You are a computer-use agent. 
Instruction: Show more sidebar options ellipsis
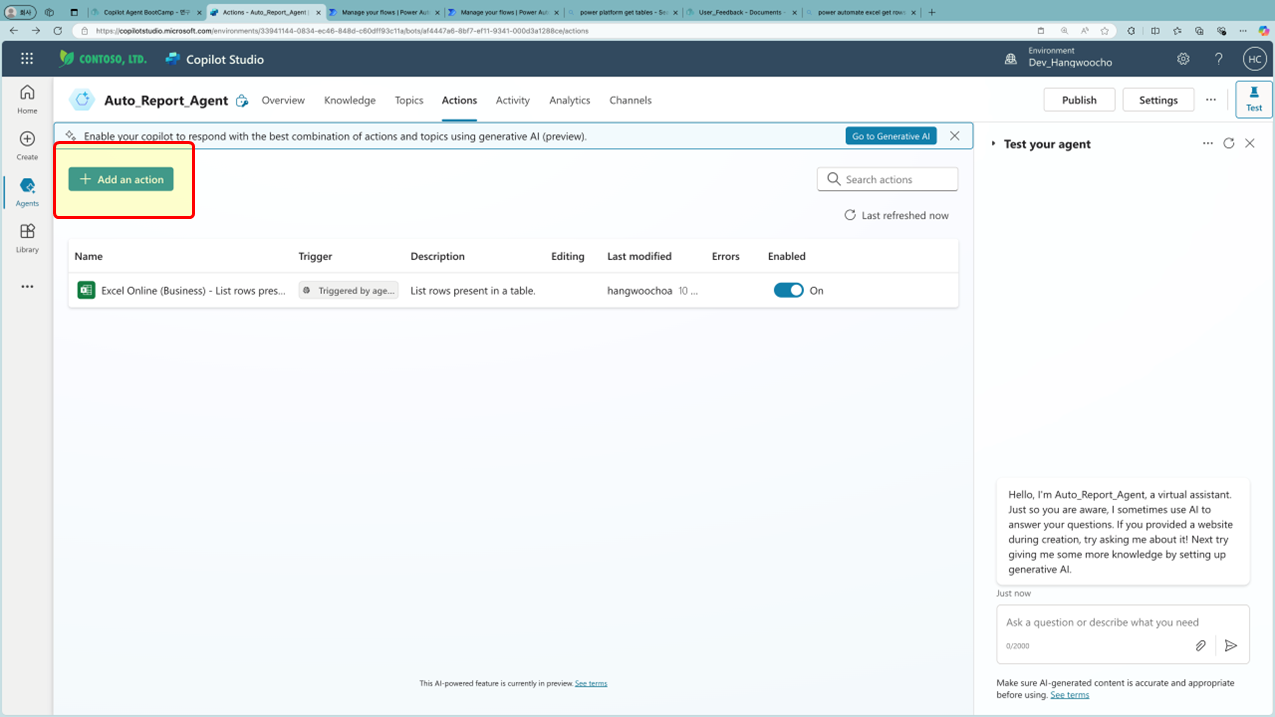tap(27, 287)
